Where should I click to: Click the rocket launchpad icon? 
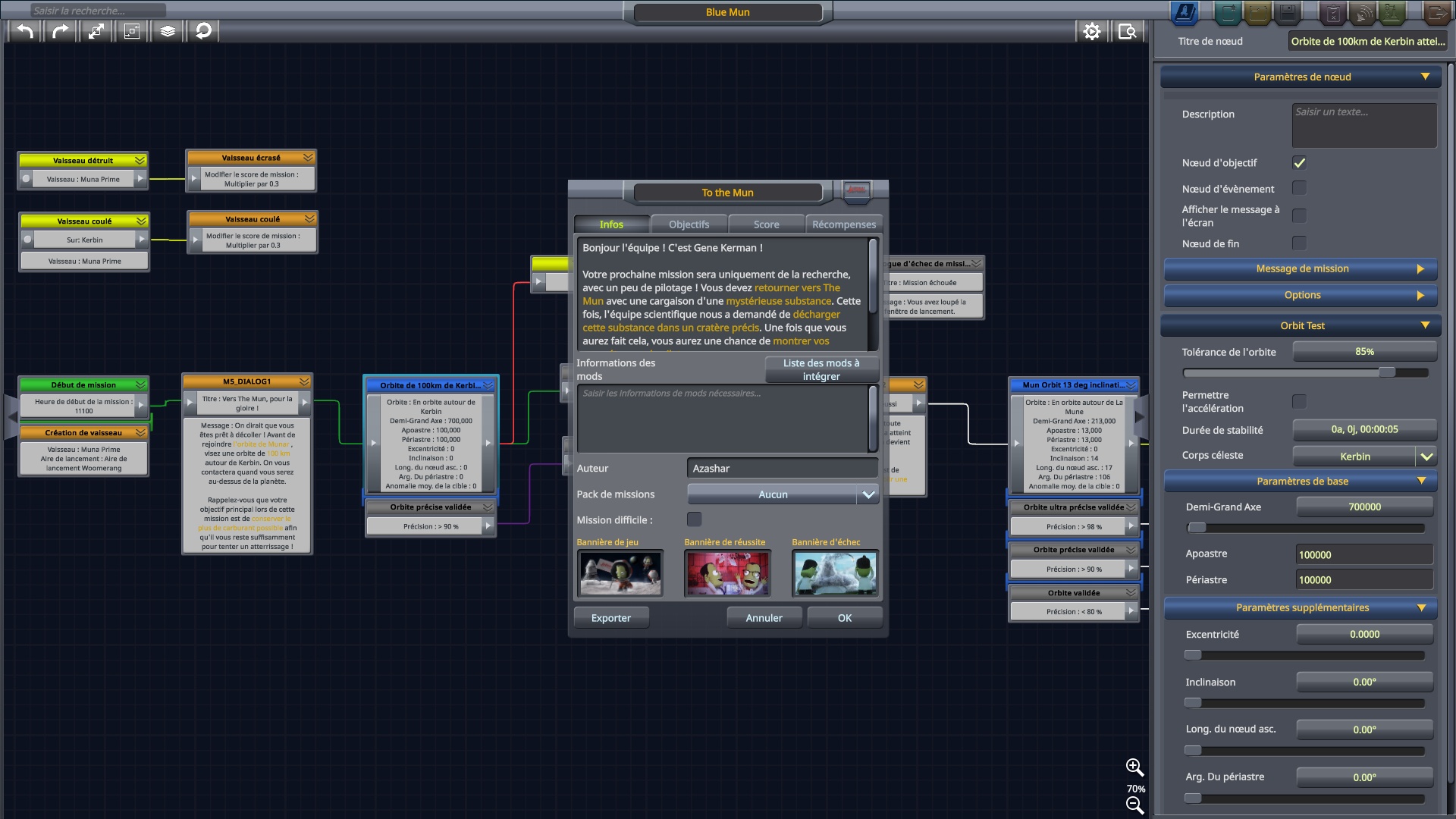point(1392,12)
